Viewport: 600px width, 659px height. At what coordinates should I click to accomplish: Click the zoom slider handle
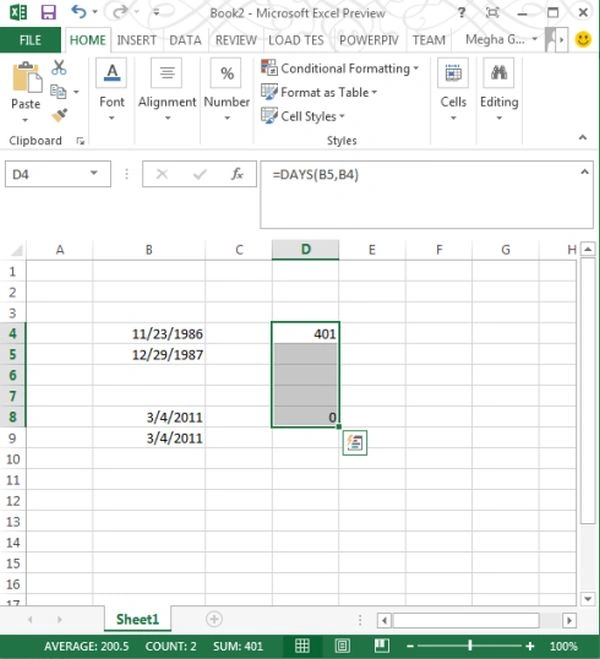click(x=470, y=646)
